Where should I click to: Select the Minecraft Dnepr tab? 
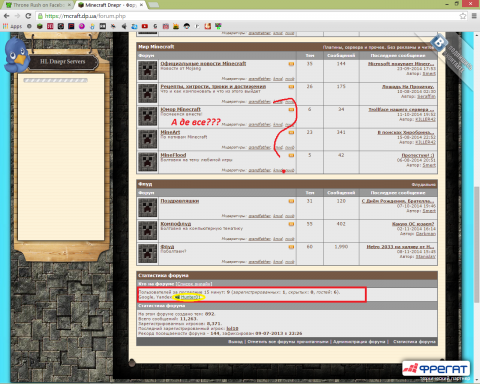(110, 5)
